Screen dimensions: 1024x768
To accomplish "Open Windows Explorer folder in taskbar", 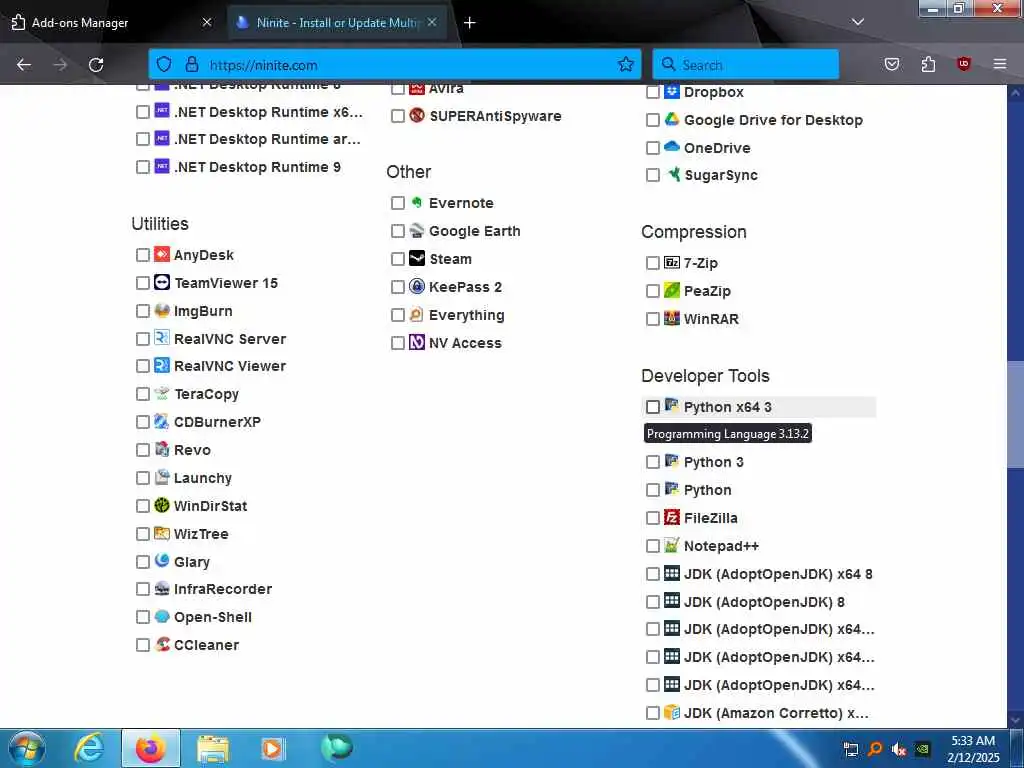I will (x=213, y=749).
